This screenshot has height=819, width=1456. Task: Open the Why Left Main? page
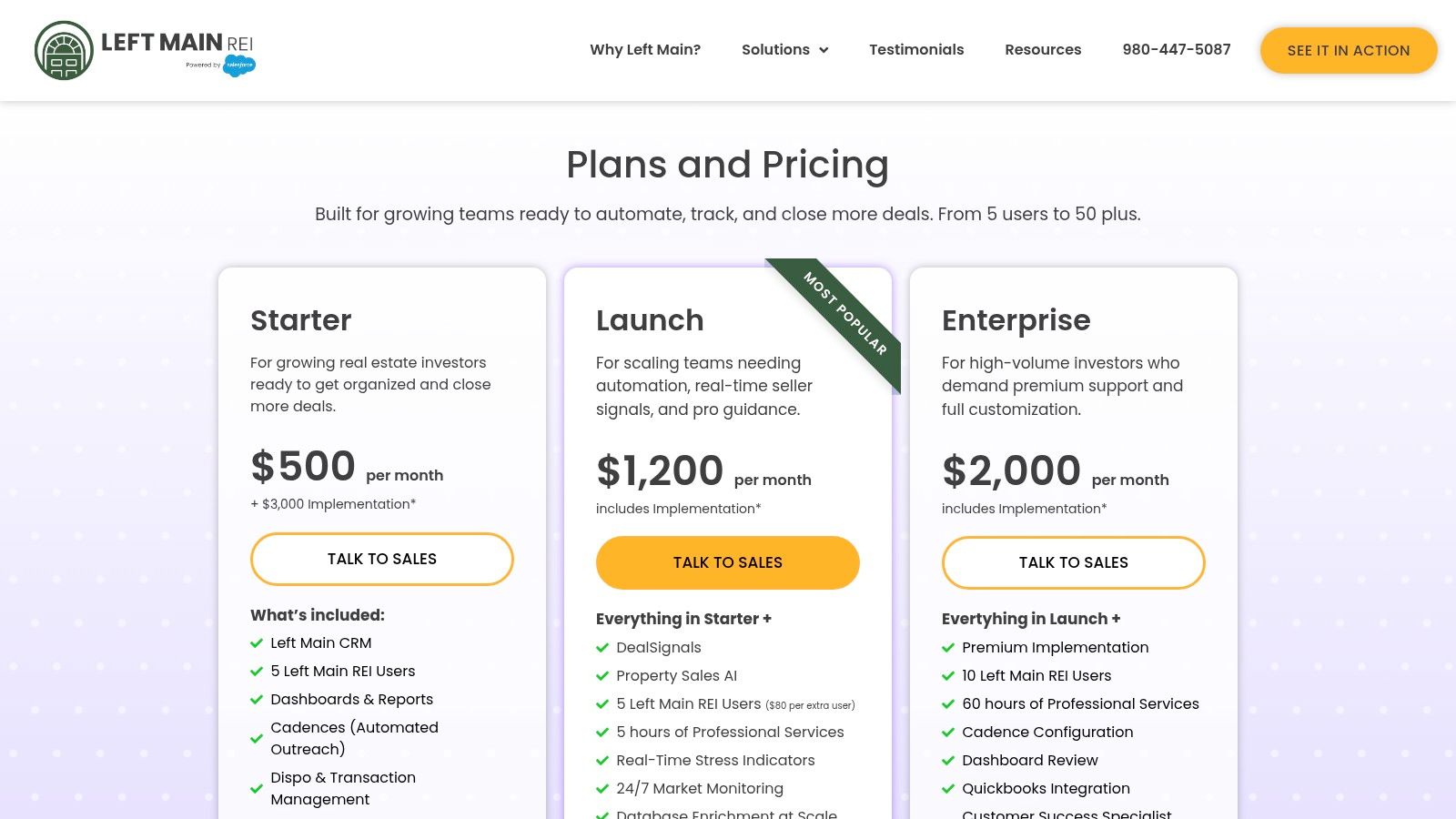point(645,50)
